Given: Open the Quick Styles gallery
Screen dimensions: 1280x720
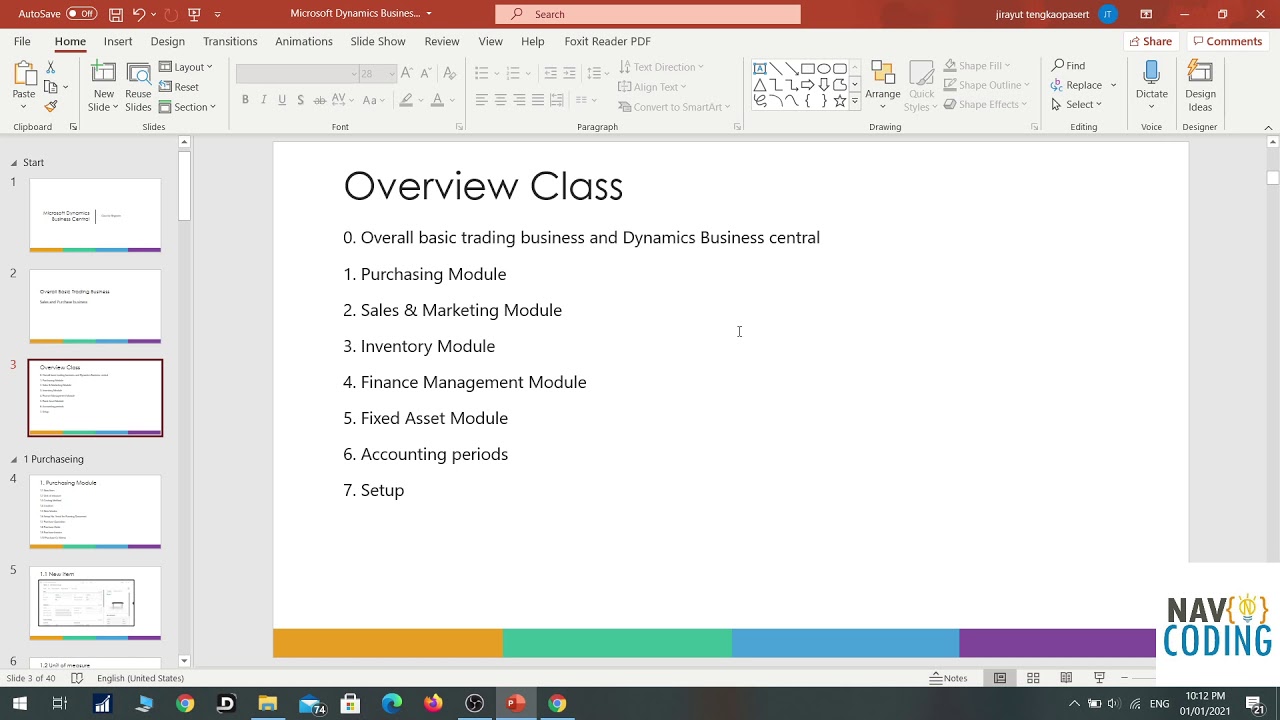Looking at the screenshot, I should point(921,87).
